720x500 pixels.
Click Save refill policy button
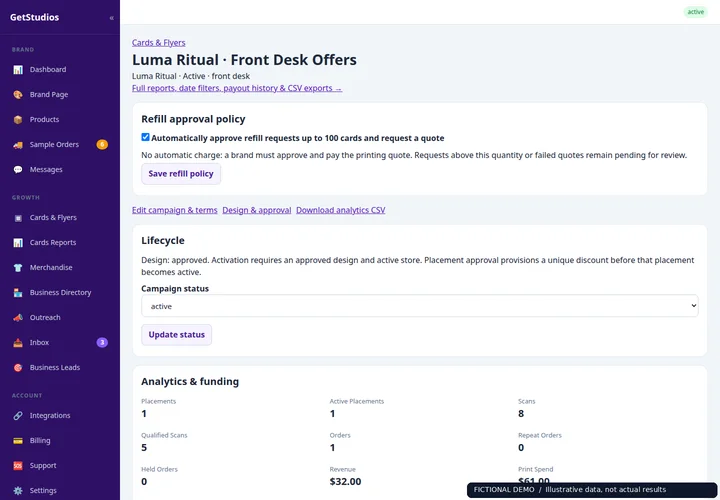tap(181, 174)
